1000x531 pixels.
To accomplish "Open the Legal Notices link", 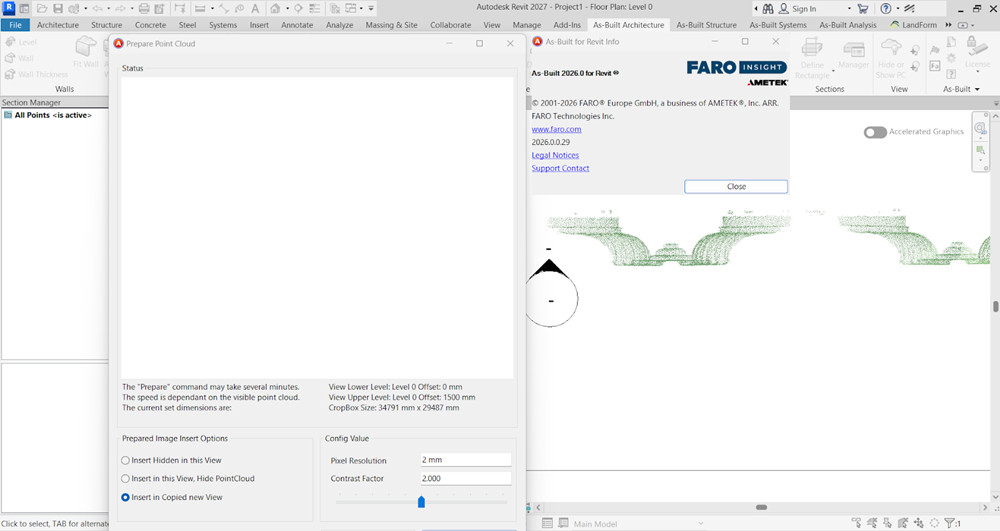I will point(555,156).
